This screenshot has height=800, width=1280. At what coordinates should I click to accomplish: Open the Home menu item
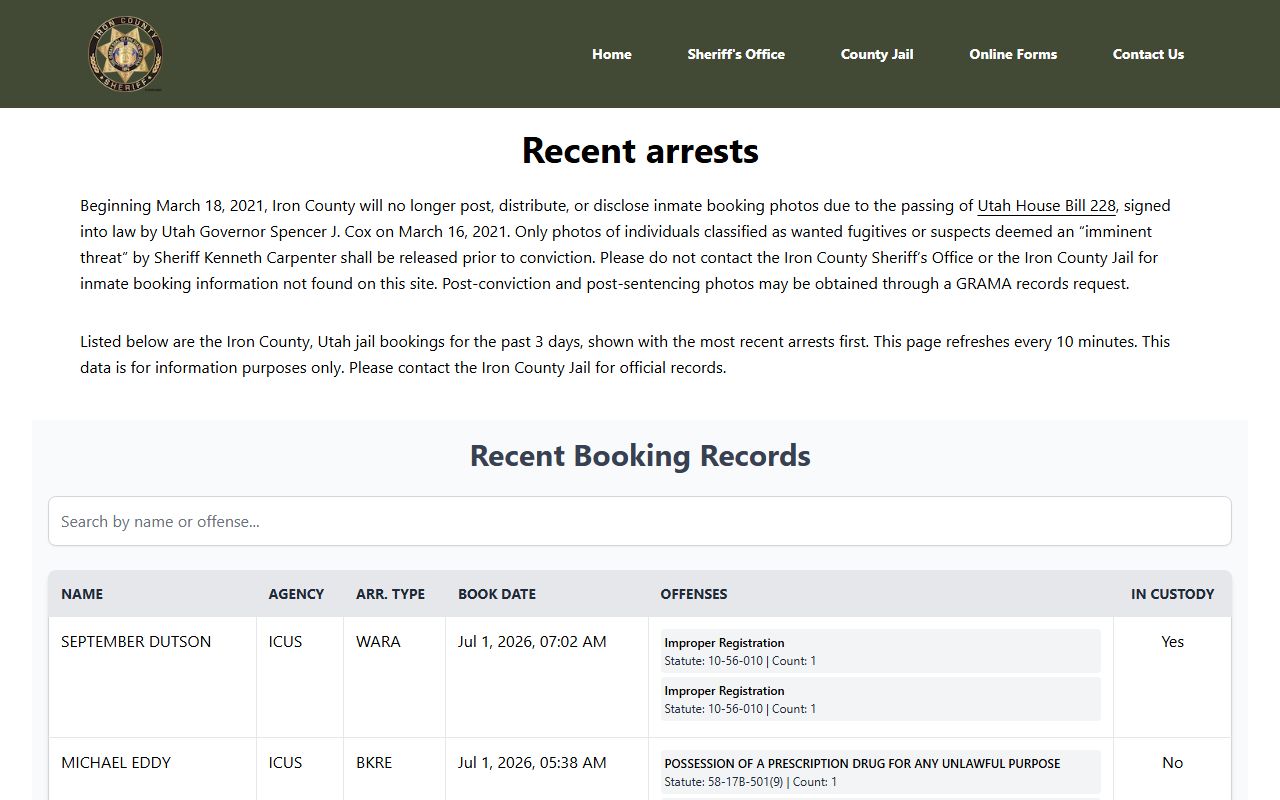(611, 54)
